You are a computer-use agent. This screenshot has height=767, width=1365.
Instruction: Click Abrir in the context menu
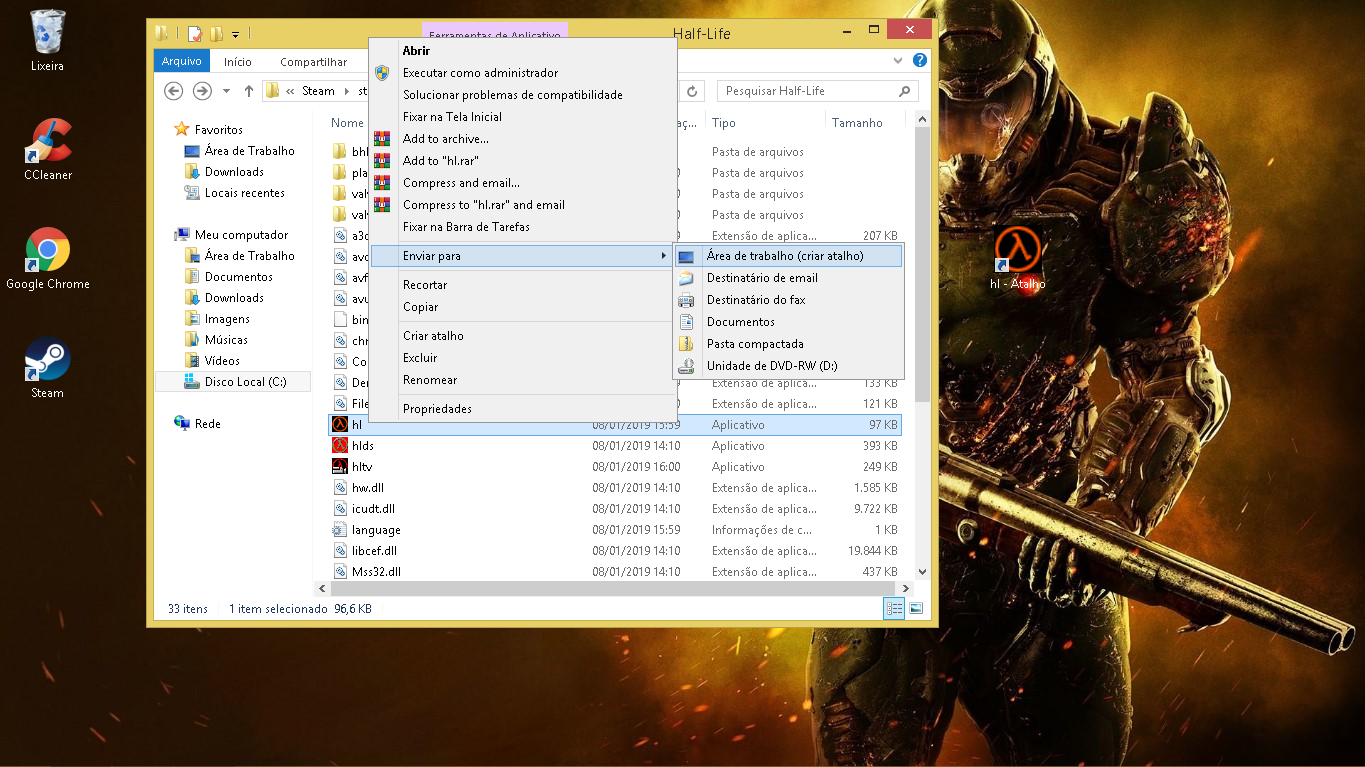[x=524, y=51]
